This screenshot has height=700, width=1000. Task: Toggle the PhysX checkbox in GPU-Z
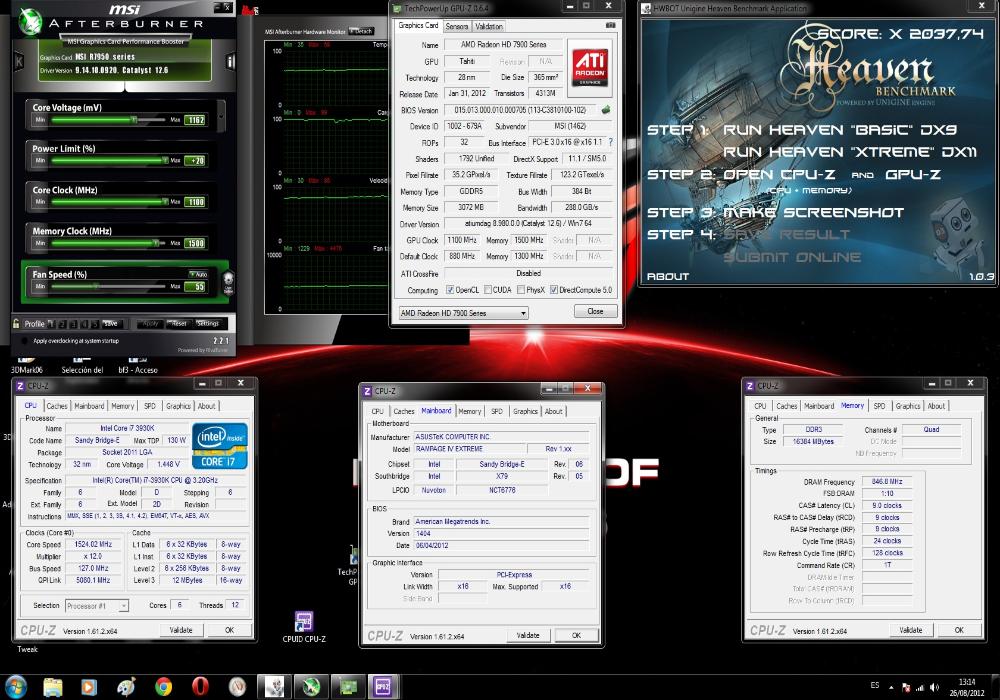click(521, 290)
